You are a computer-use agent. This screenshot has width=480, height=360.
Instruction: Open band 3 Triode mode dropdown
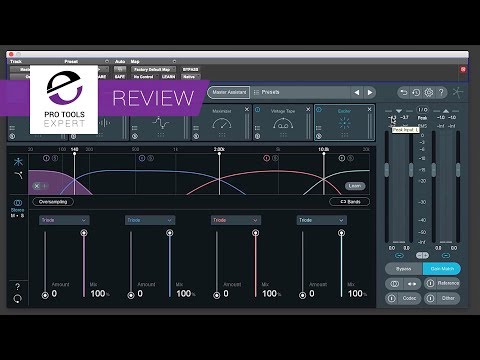(236, 220)
